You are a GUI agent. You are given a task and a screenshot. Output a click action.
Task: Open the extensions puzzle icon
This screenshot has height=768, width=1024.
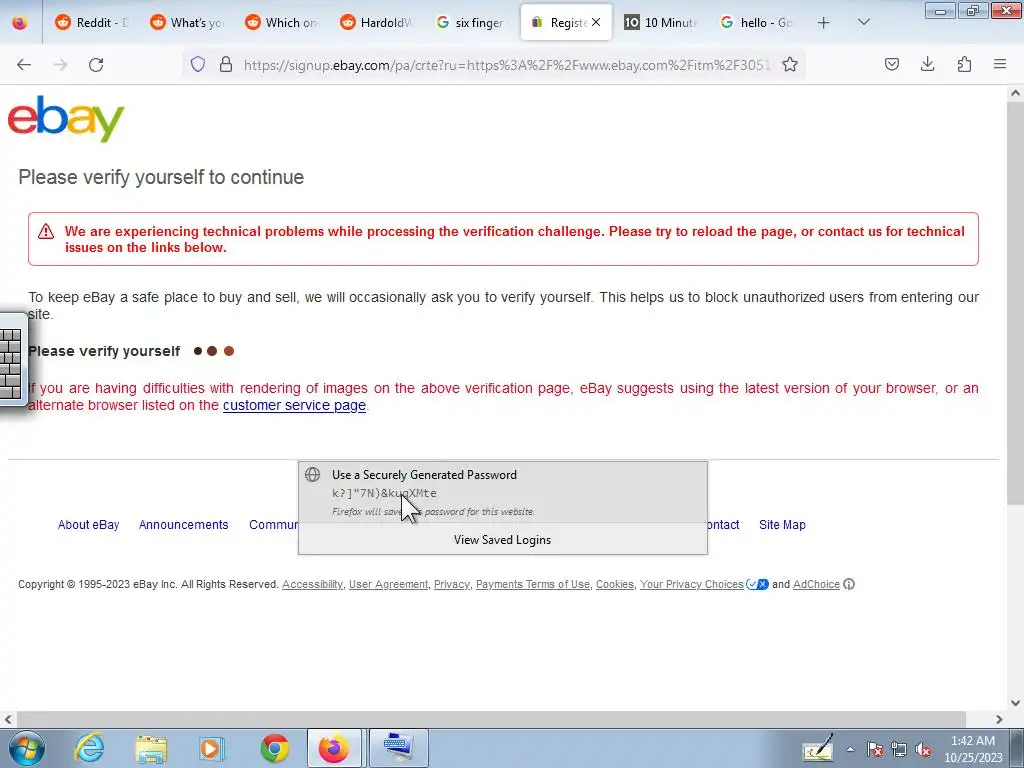(964, 64)
